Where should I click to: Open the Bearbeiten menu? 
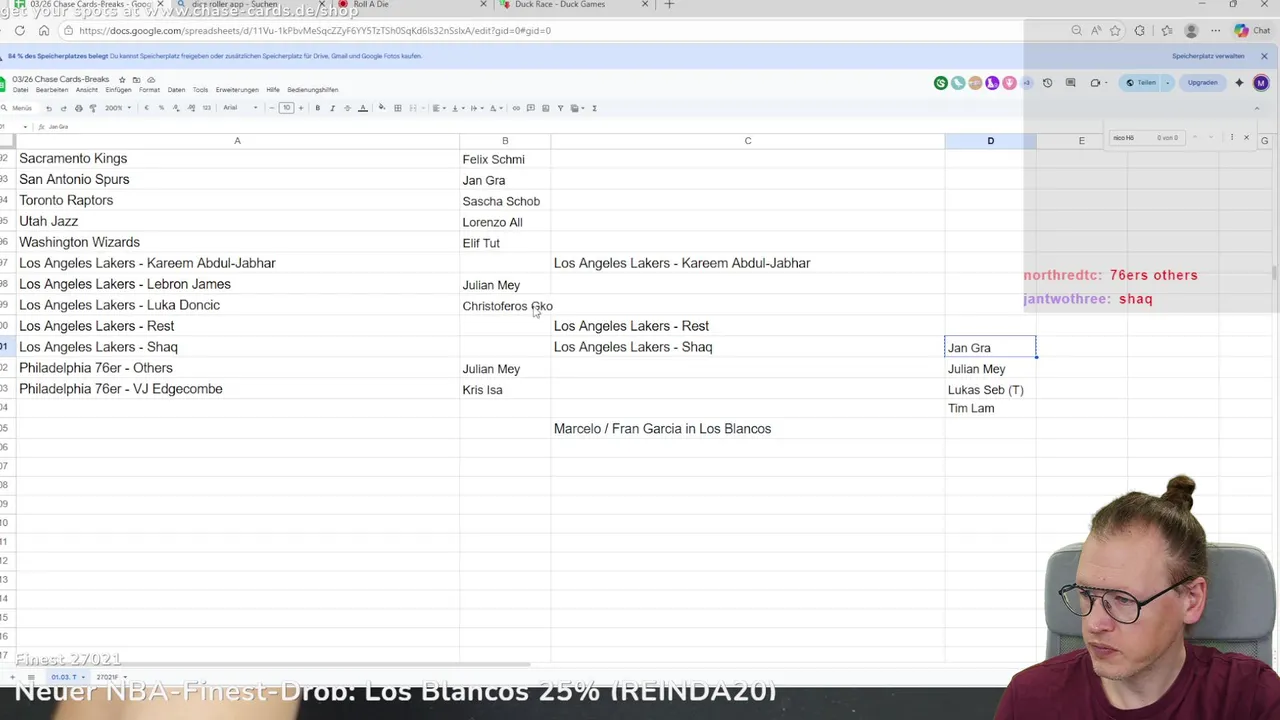coord(52,90)
